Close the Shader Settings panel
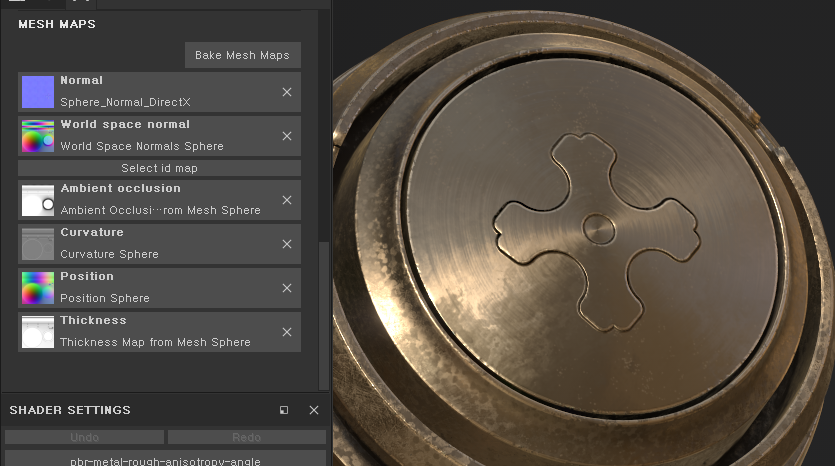Image resolution: width=835 pixels, height=466 pixels. [314, 410]
